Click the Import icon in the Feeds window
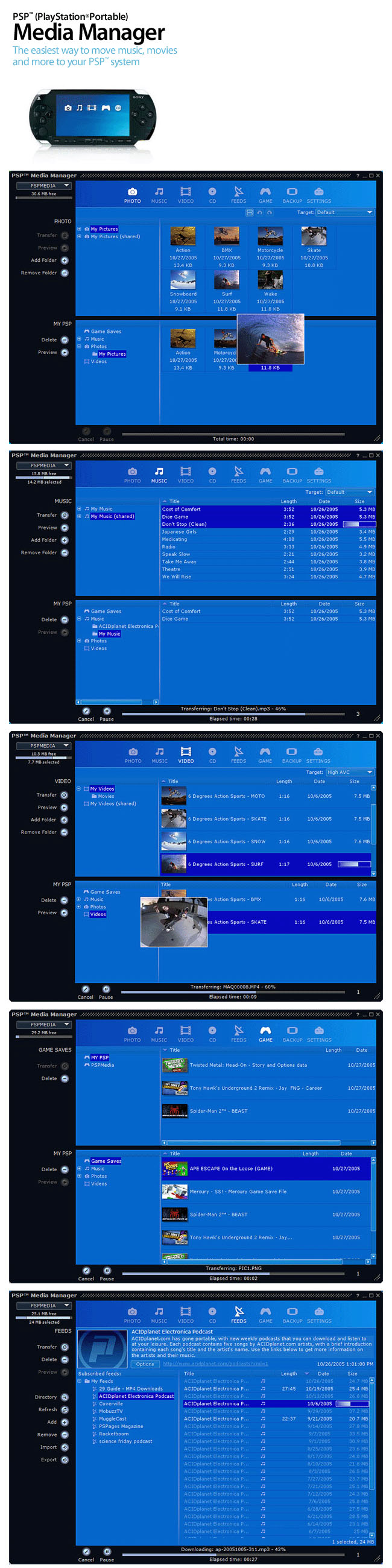This screenshot has height=1568, width=392. click(65, 1447)
